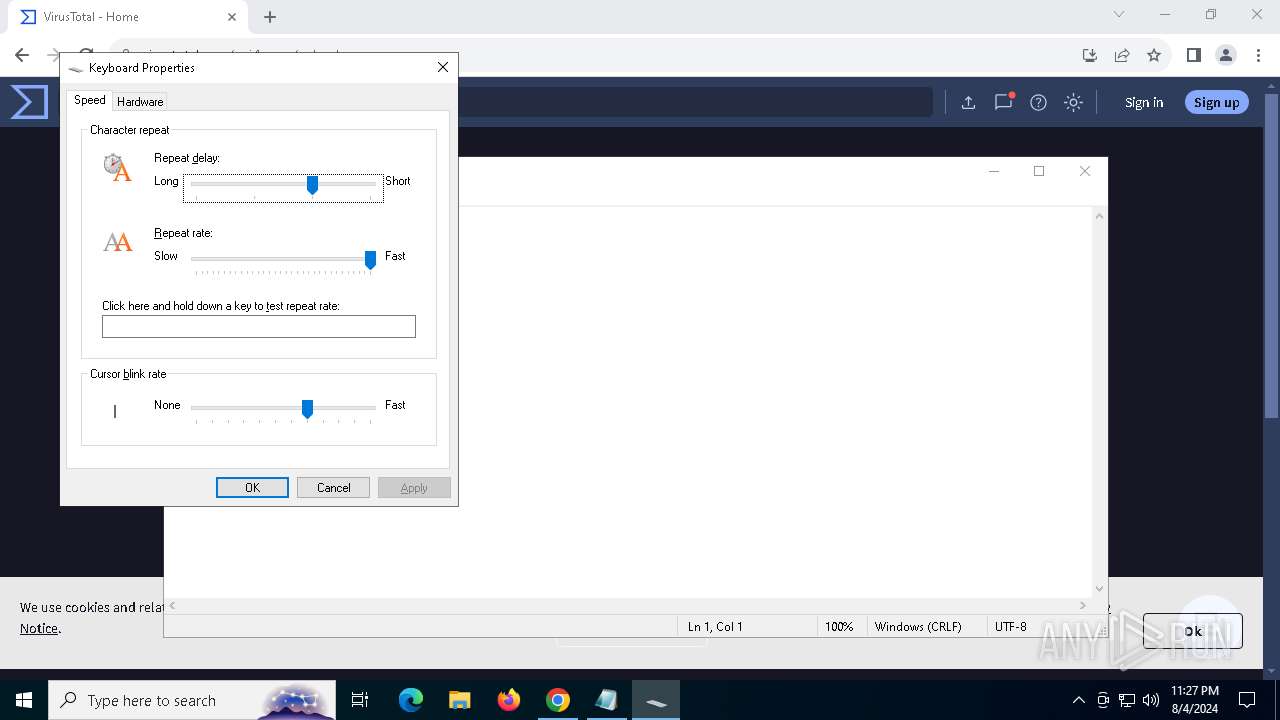The image size is (1280, 720).
Task: Click the Chrome page scrollbar
Action: click(x=1272, y=255)
